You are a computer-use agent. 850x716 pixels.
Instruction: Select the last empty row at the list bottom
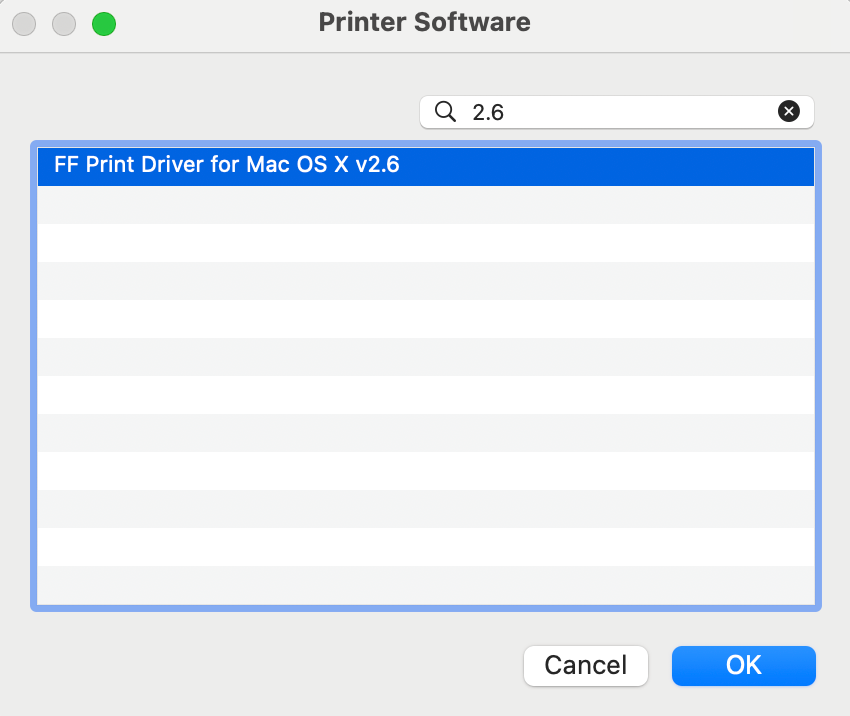pos(426,585)
